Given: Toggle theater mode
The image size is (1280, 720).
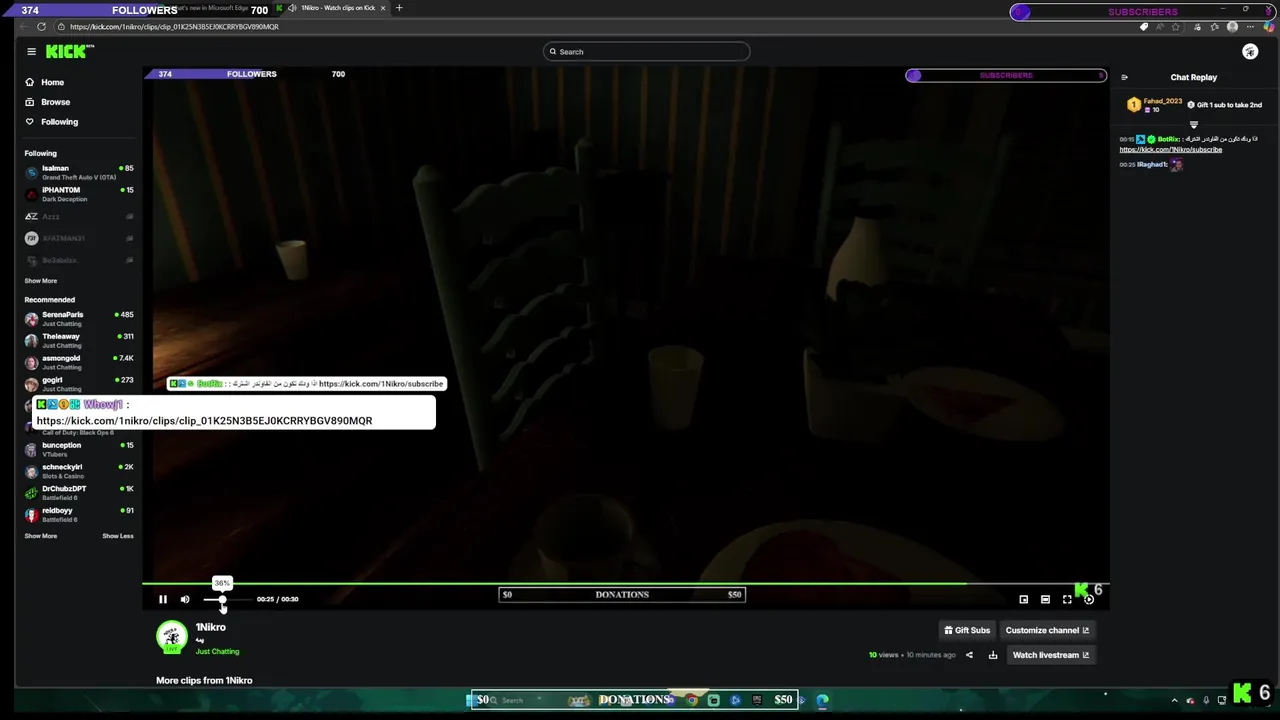Looking at the screenshot, I should 1045,599.
